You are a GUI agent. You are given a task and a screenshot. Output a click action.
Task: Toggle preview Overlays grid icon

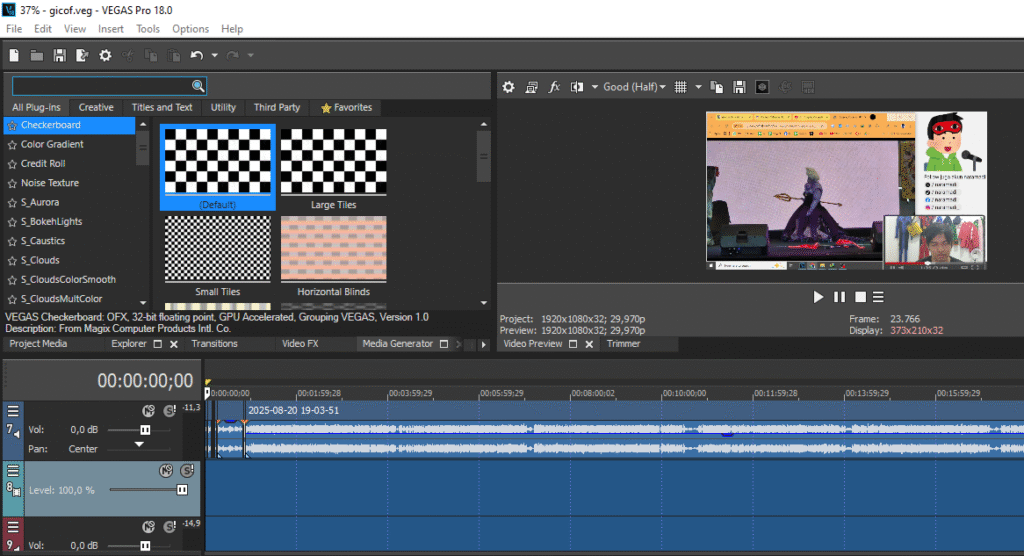click(680, 87)
